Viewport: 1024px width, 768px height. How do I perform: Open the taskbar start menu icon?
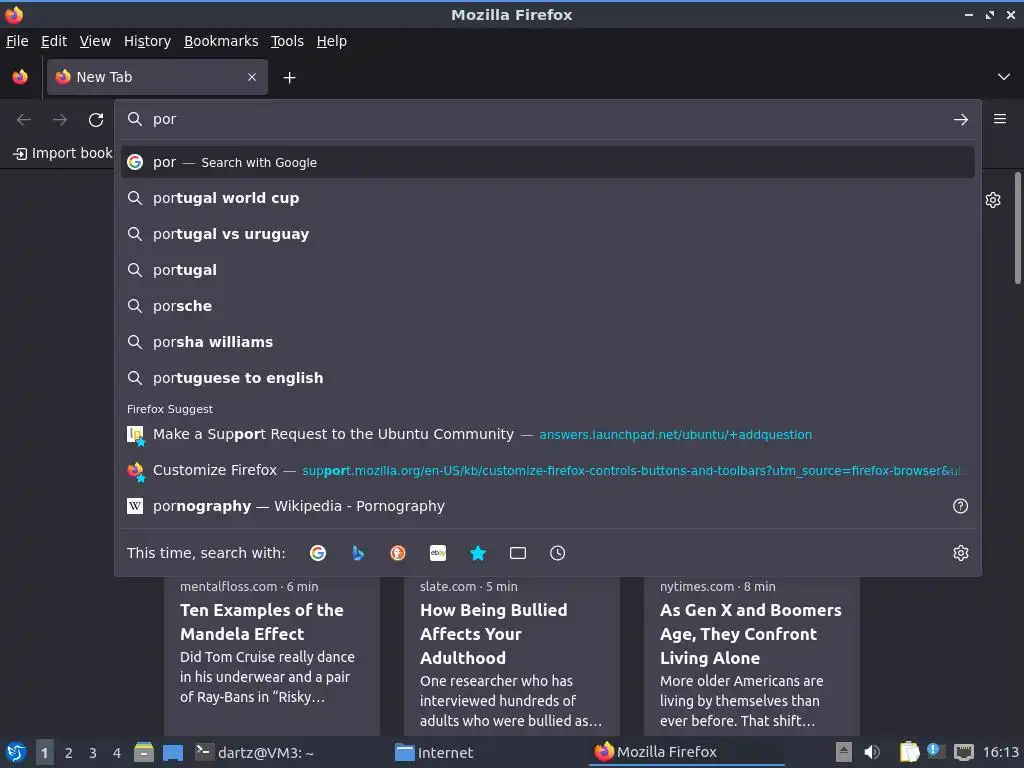(x=16, y=752)
